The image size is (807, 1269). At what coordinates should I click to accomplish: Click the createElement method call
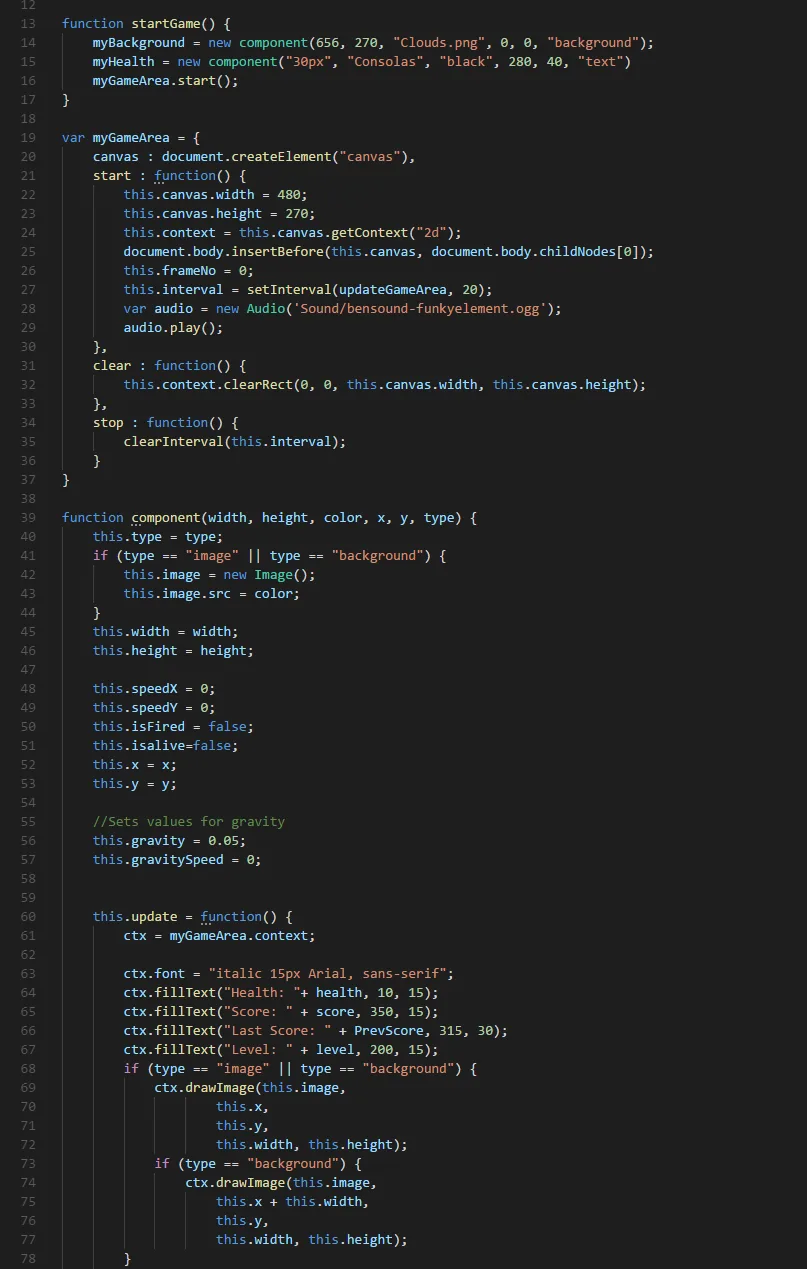point(282,156)
